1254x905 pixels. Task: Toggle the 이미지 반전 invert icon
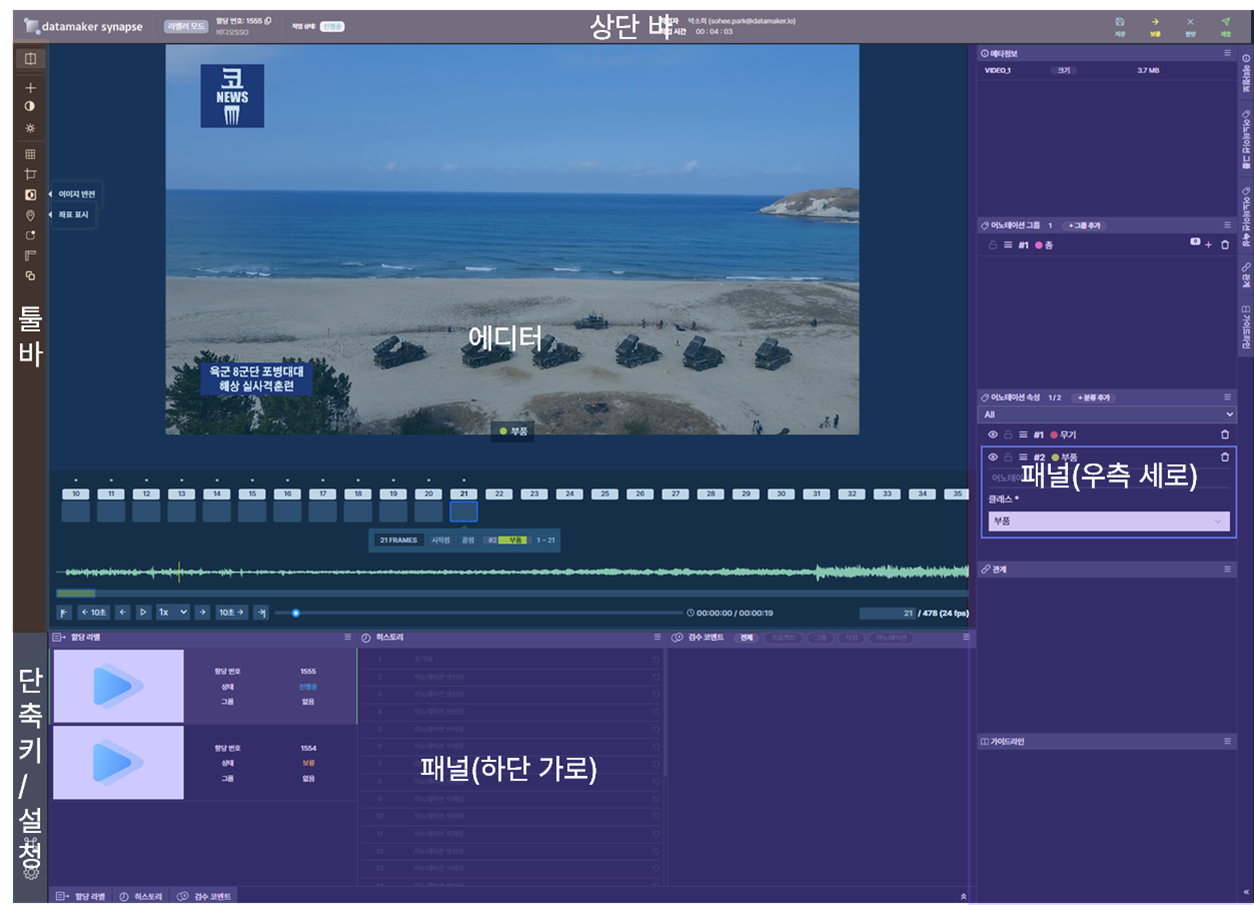[30, 195]
